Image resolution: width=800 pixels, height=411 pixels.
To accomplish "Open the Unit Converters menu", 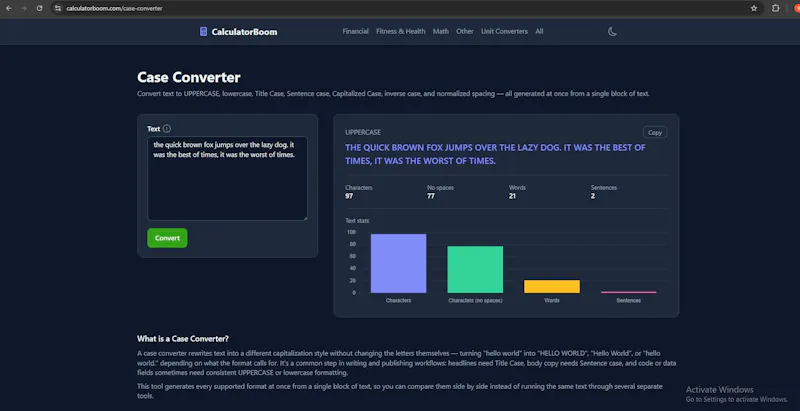I will click(x=504, y=31).
